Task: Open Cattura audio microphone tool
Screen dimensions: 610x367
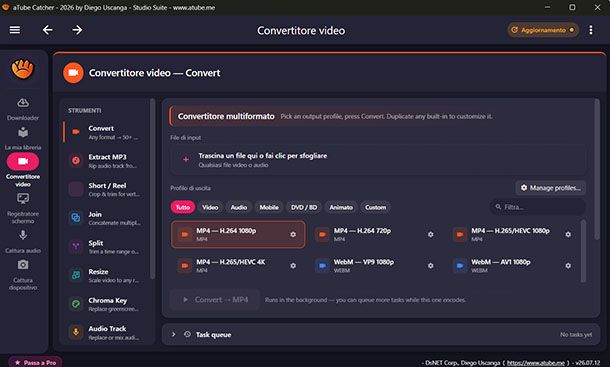Action: pyautogui.click(x=23, y=241)
